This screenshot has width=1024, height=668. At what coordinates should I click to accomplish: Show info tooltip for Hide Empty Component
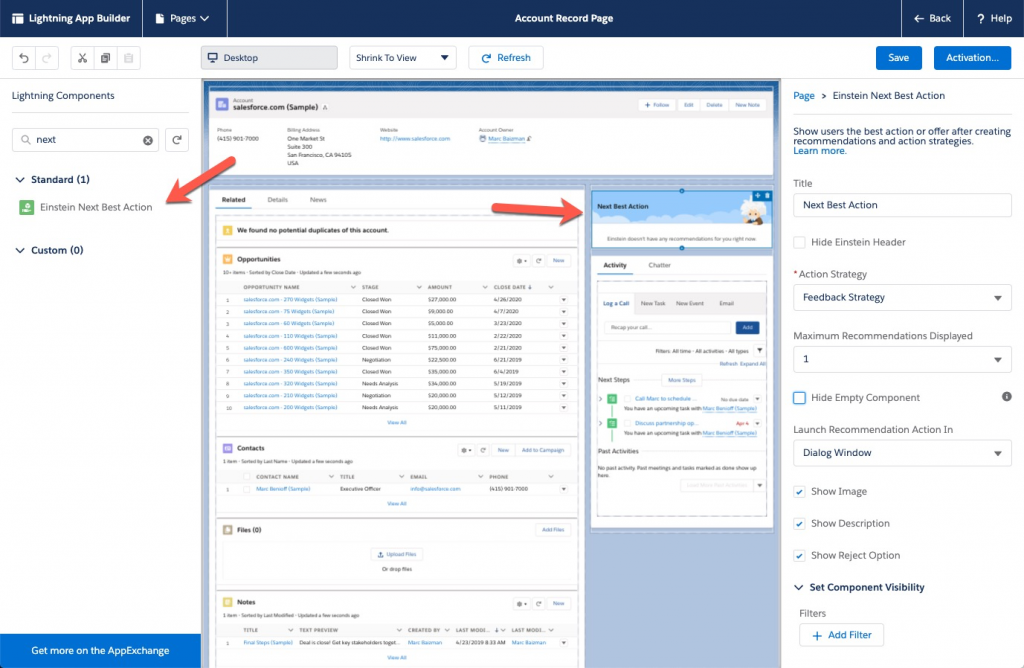tap(1006, 397)
